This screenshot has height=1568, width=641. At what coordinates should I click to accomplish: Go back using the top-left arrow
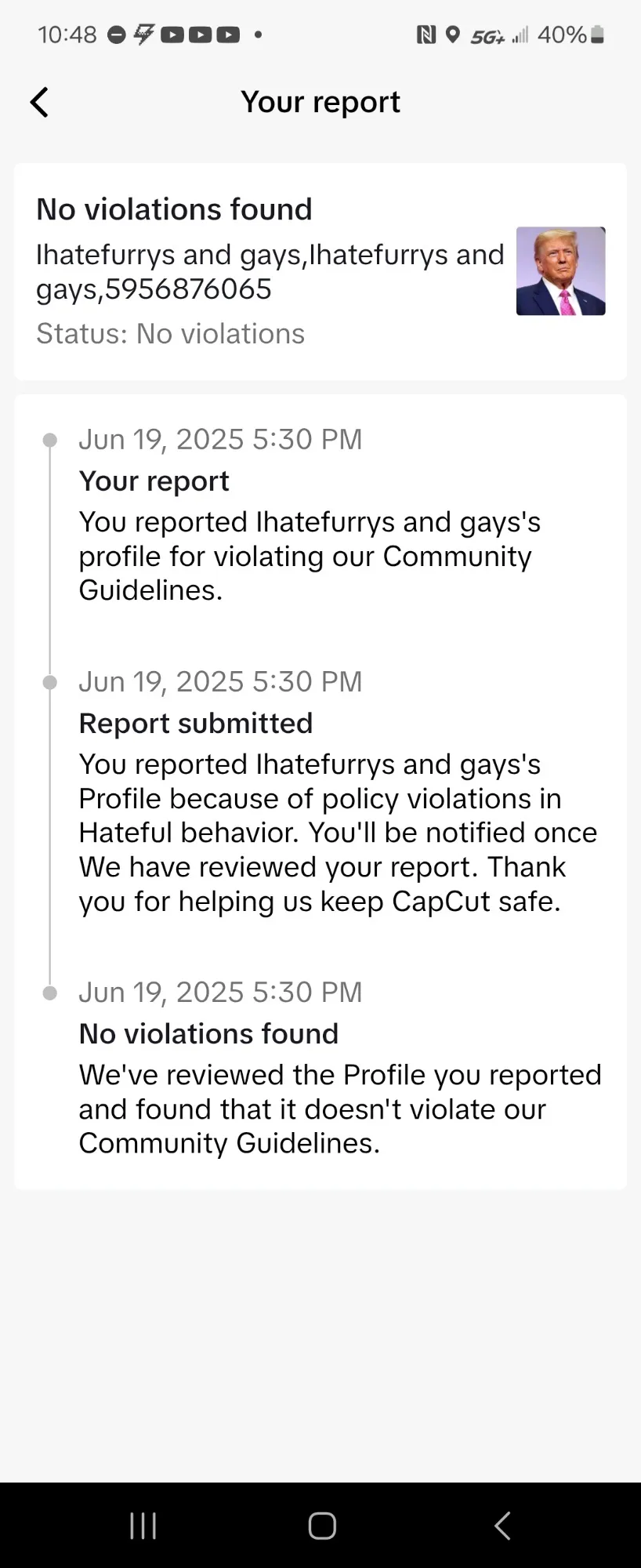point(39,102)
